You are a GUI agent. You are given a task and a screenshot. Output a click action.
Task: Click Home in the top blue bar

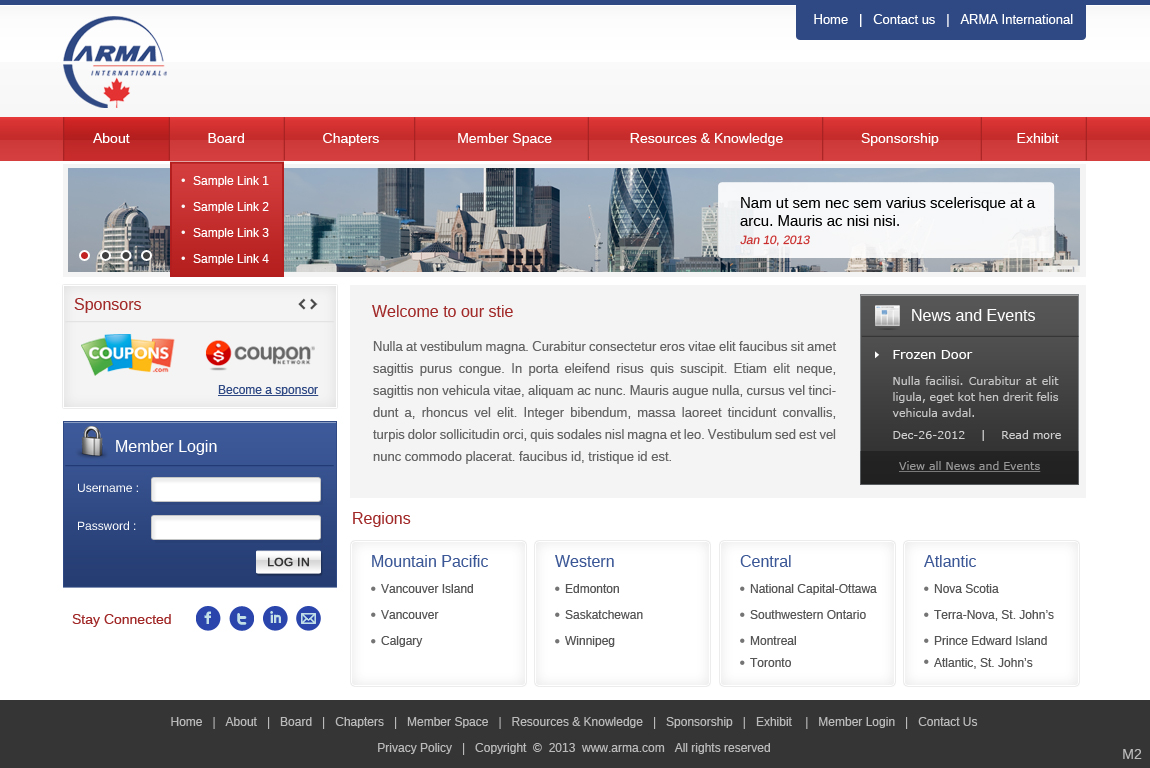tap(830, 20)
